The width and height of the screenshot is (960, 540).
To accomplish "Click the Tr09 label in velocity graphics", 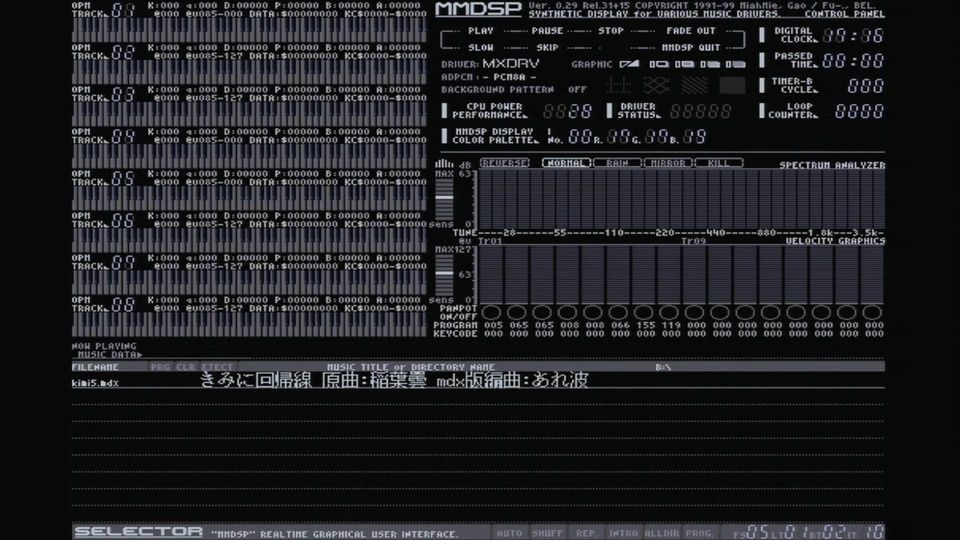I will (x=694, y=241).
